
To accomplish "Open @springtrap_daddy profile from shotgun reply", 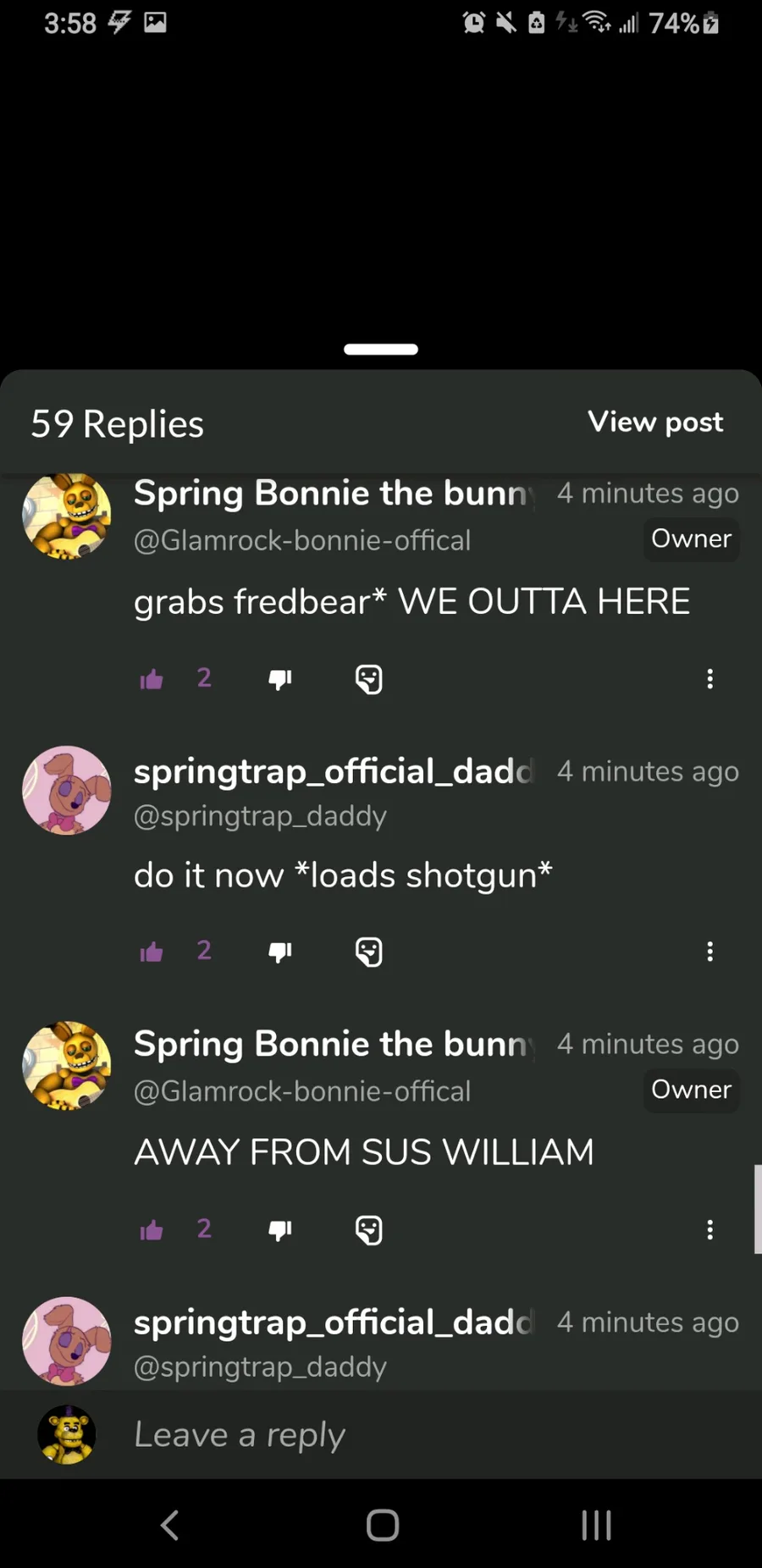I will 260,816.
